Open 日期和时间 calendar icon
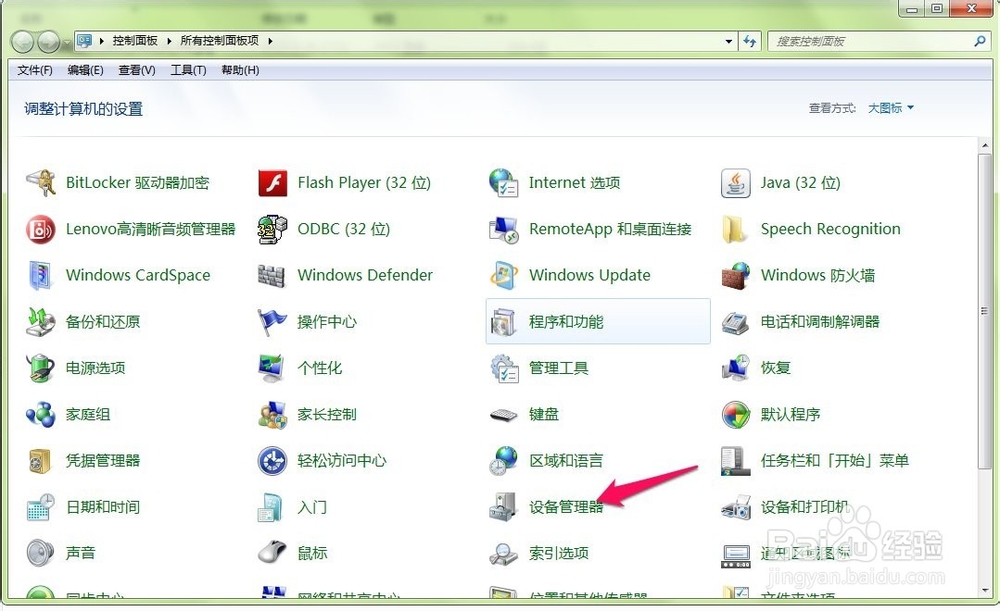 (x=41, y=507)
